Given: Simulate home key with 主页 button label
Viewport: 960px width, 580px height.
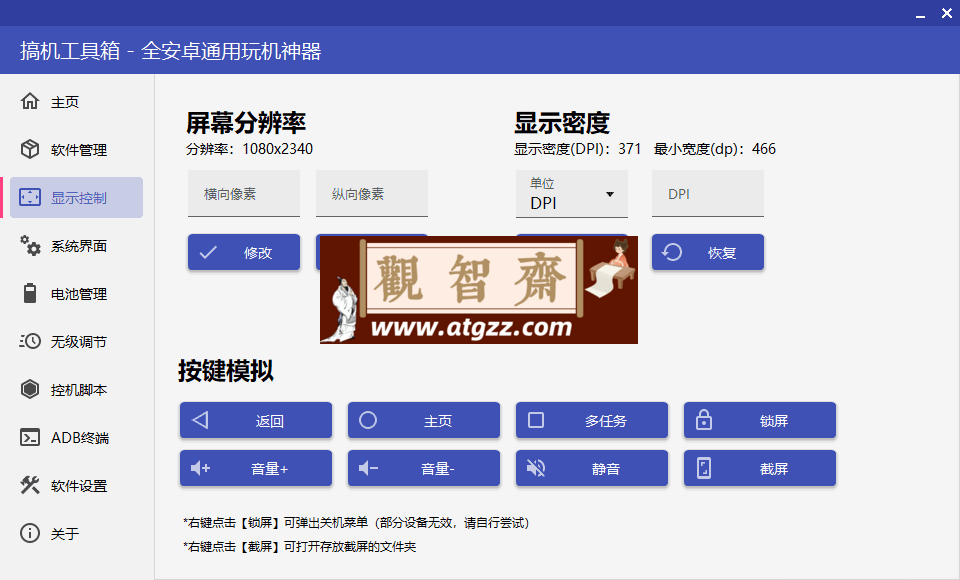Looking at the screenshot, I should 438,421.
